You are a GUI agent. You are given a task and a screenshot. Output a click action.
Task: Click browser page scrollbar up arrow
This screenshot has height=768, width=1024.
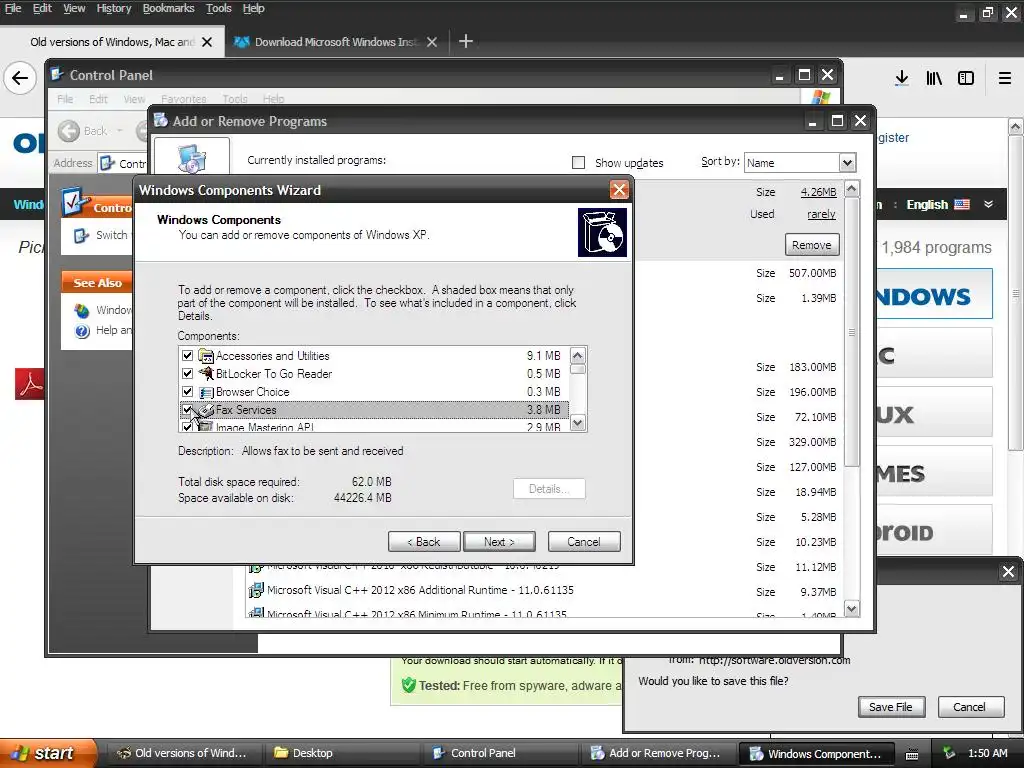coord(1016,126)
